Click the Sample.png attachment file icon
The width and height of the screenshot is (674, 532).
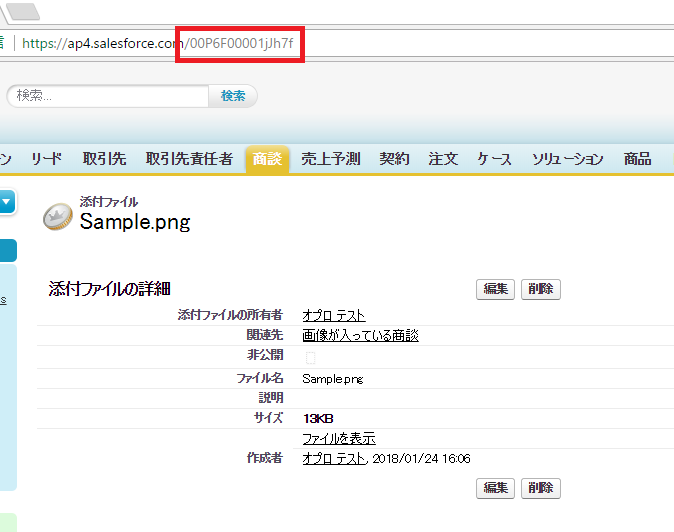[x=57, y=217]
